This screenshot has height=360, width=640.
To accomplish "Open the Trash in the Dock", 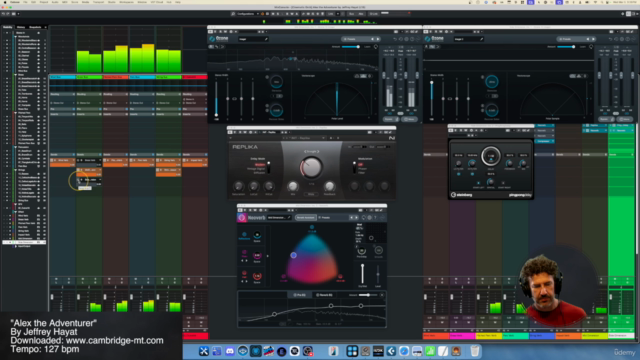I will point(474,351).
